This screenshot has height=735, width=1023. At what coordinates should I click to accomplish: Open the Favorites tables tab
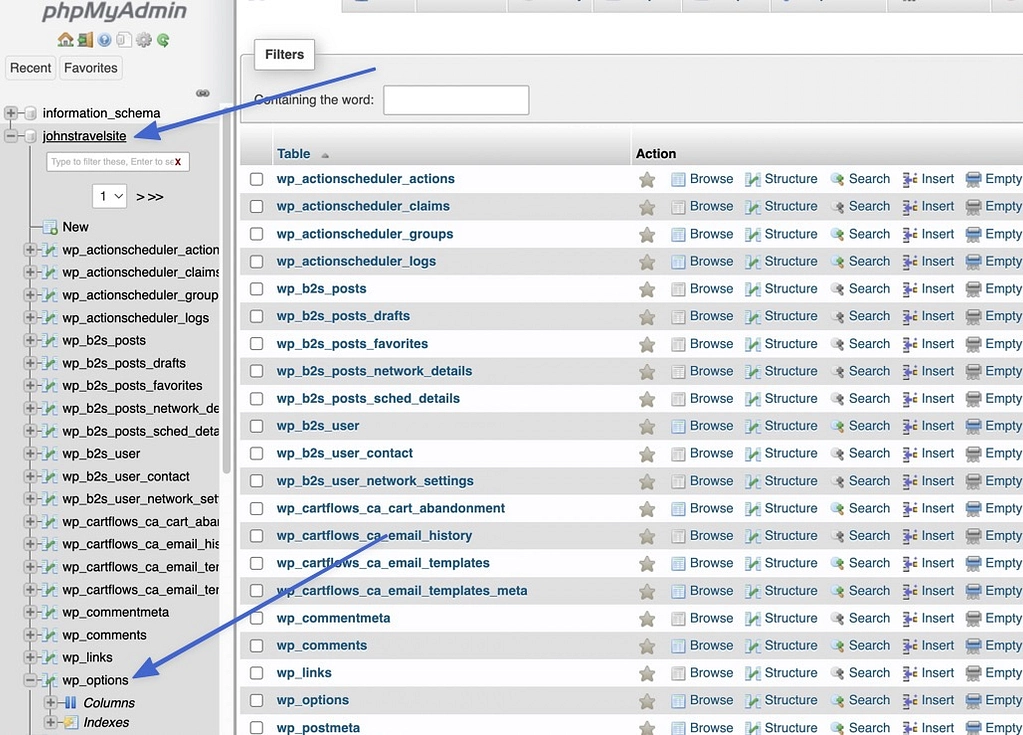91,68
